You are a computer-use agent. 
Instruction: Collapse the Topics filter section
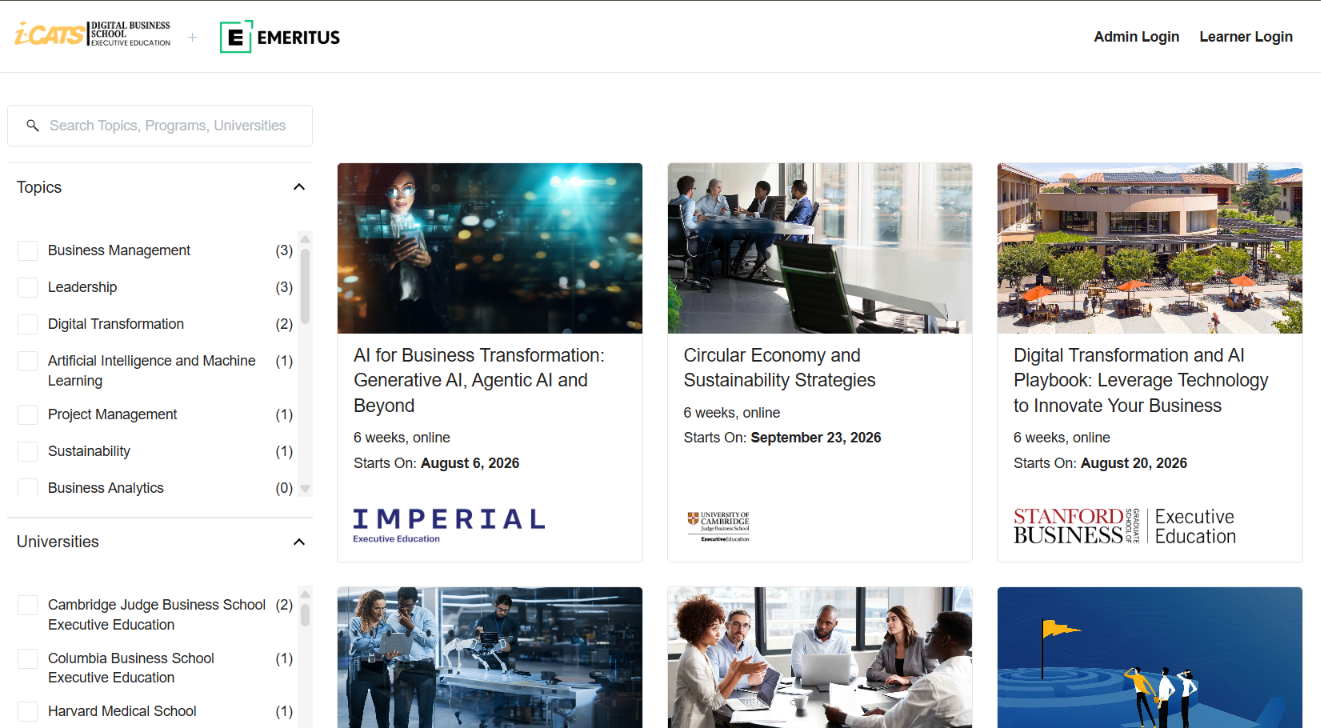tap(299, 187)
